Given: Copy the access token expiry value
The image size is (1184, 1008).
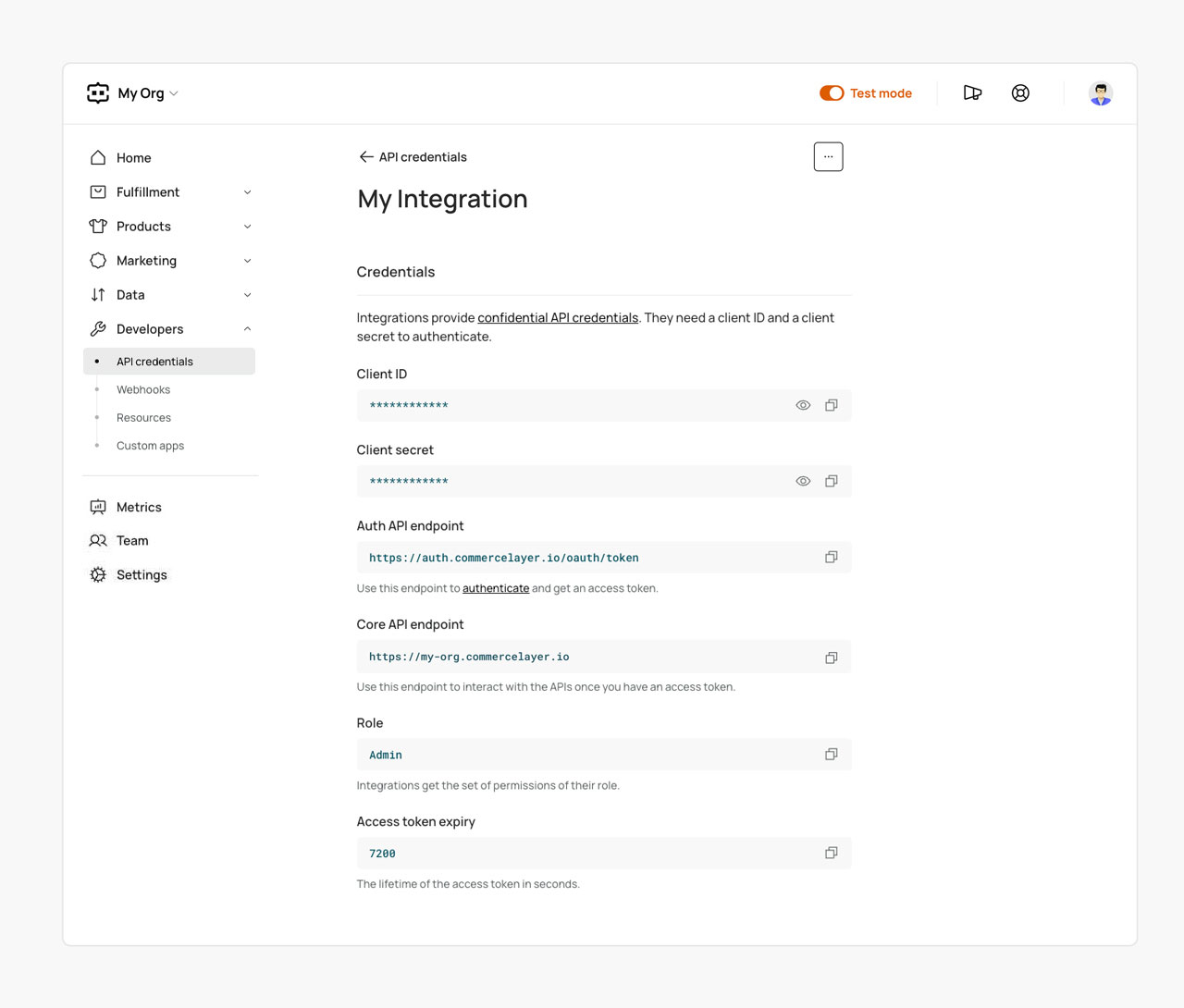Looking at the screenshot, I should [831, 853].
